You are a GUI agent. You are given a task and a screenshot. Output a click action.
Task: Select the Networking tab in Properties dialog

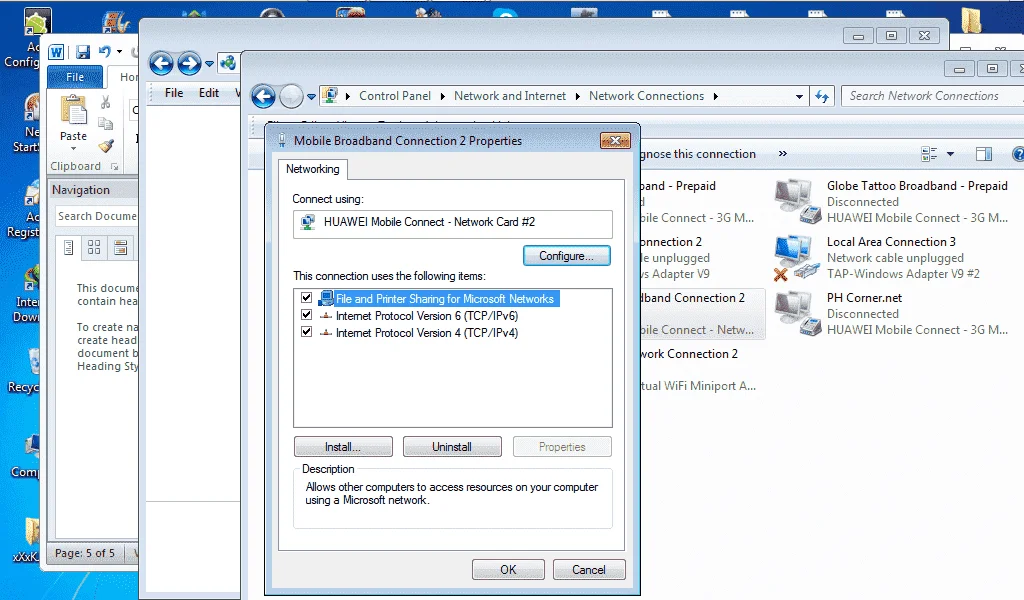pos(313,169)
